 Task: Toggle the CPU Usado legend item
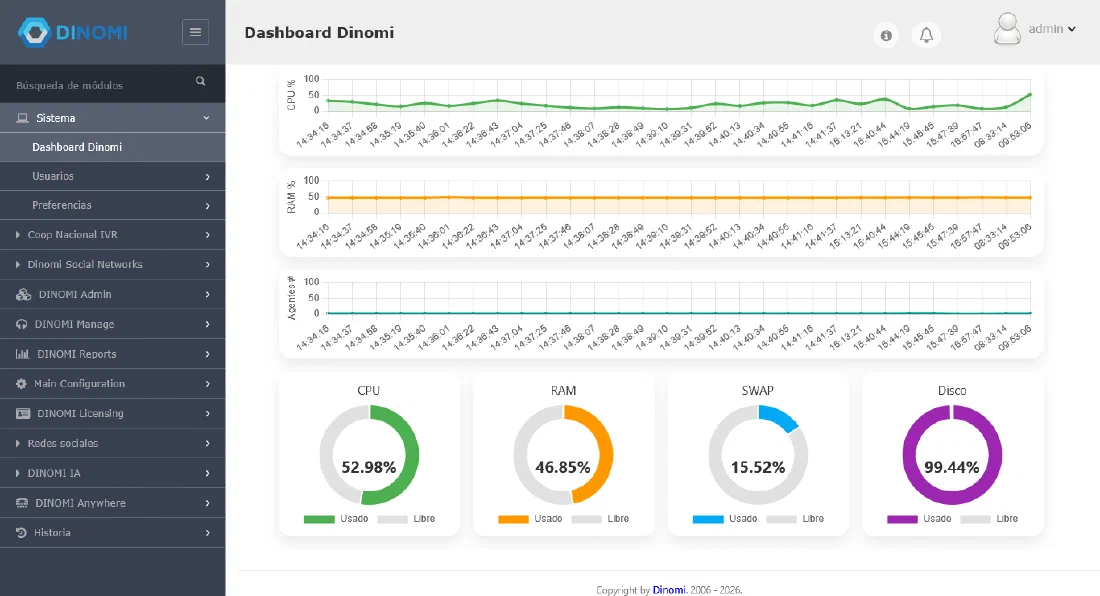[336, 519]
